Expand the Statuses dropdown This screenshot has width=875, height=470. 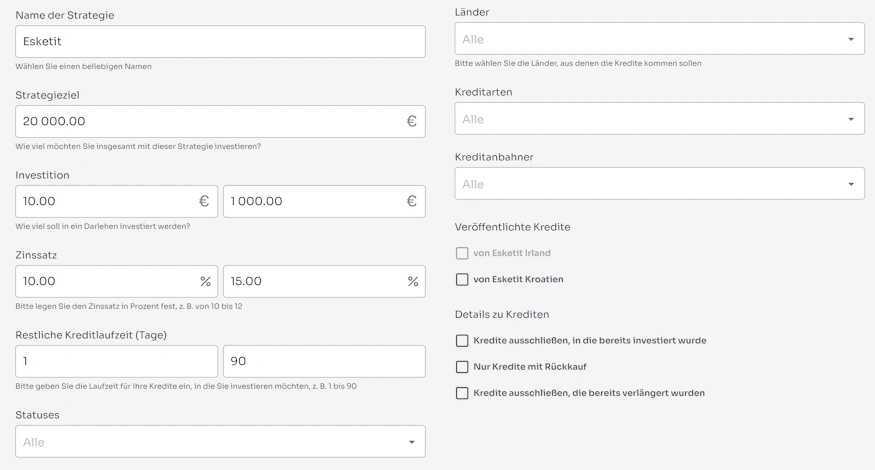[x=220, y=442]
